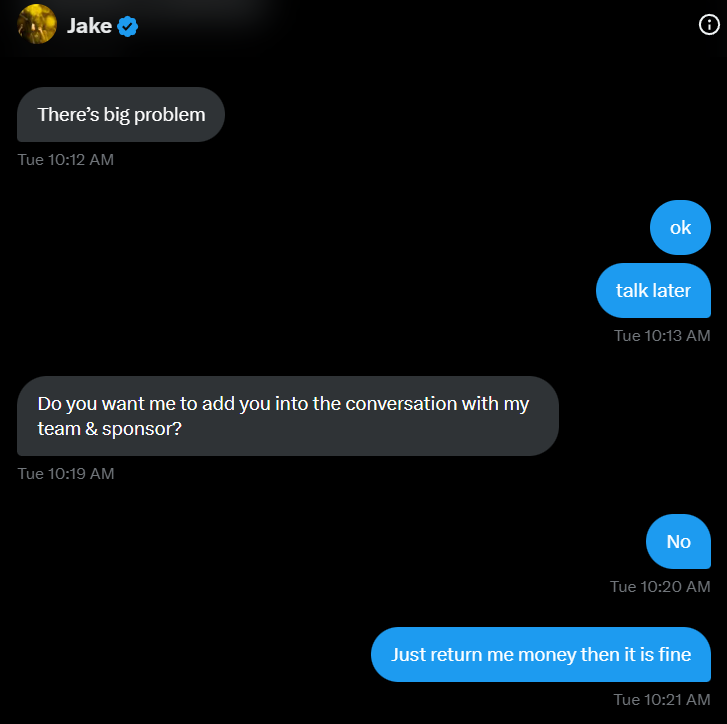Click the Tue 10:12 AM timestamp

[66, 159]
